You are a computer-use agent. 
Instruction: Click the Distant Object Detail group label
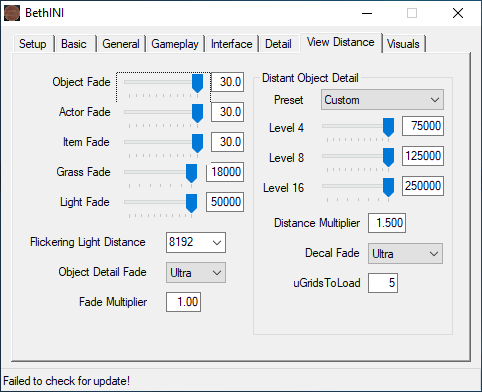point(310,78)
